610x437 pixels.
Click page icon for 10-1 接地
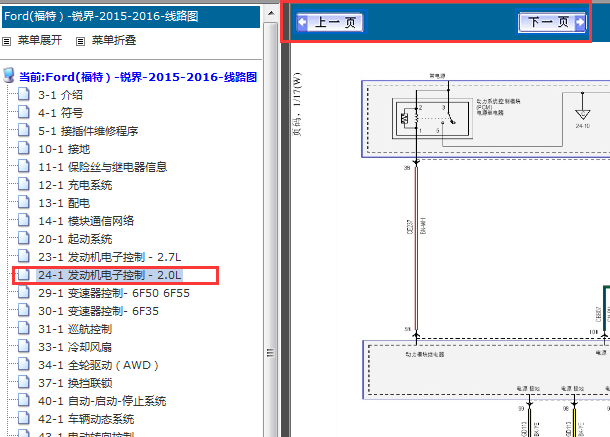24,148
